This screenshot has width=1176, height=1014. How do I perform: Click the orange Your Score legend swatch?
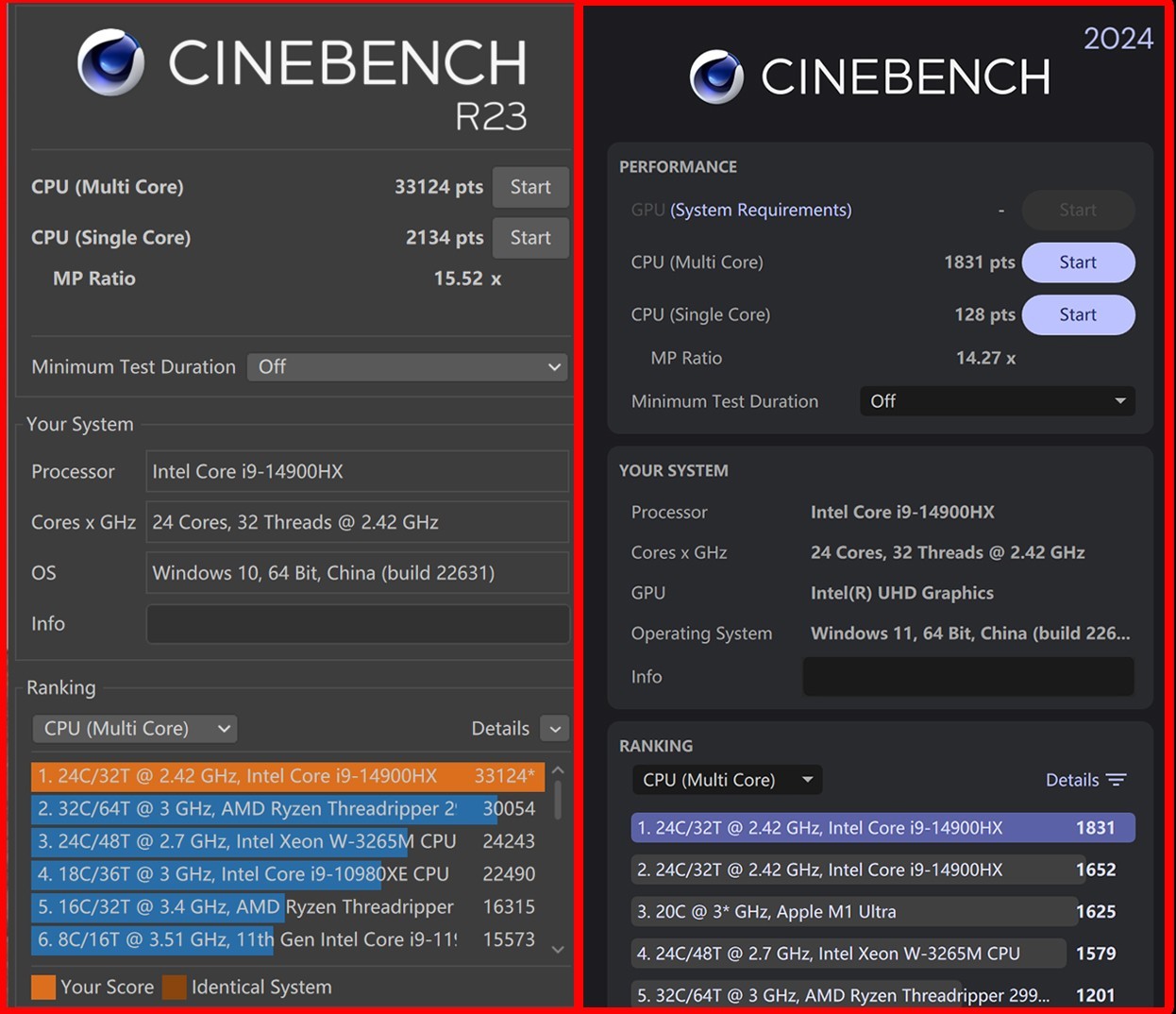pyautogui.click(x=43, y=988)
